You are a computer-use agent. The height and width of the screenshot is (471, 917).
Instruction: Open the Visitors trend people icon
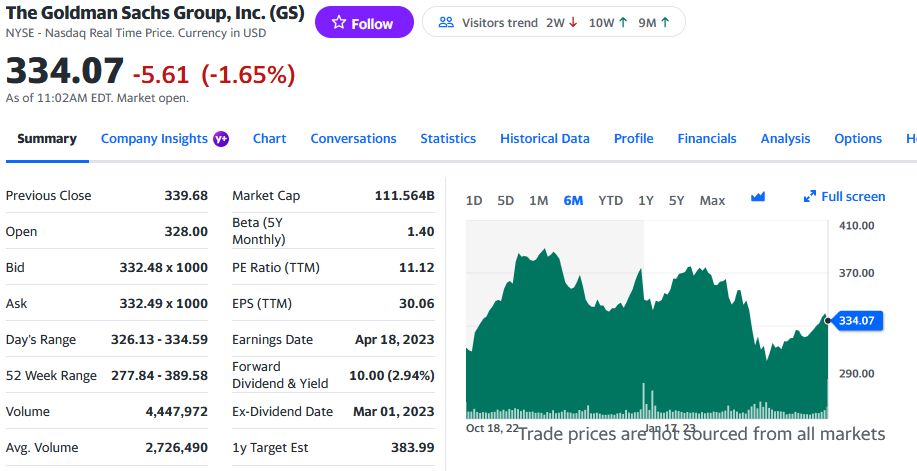446,23
